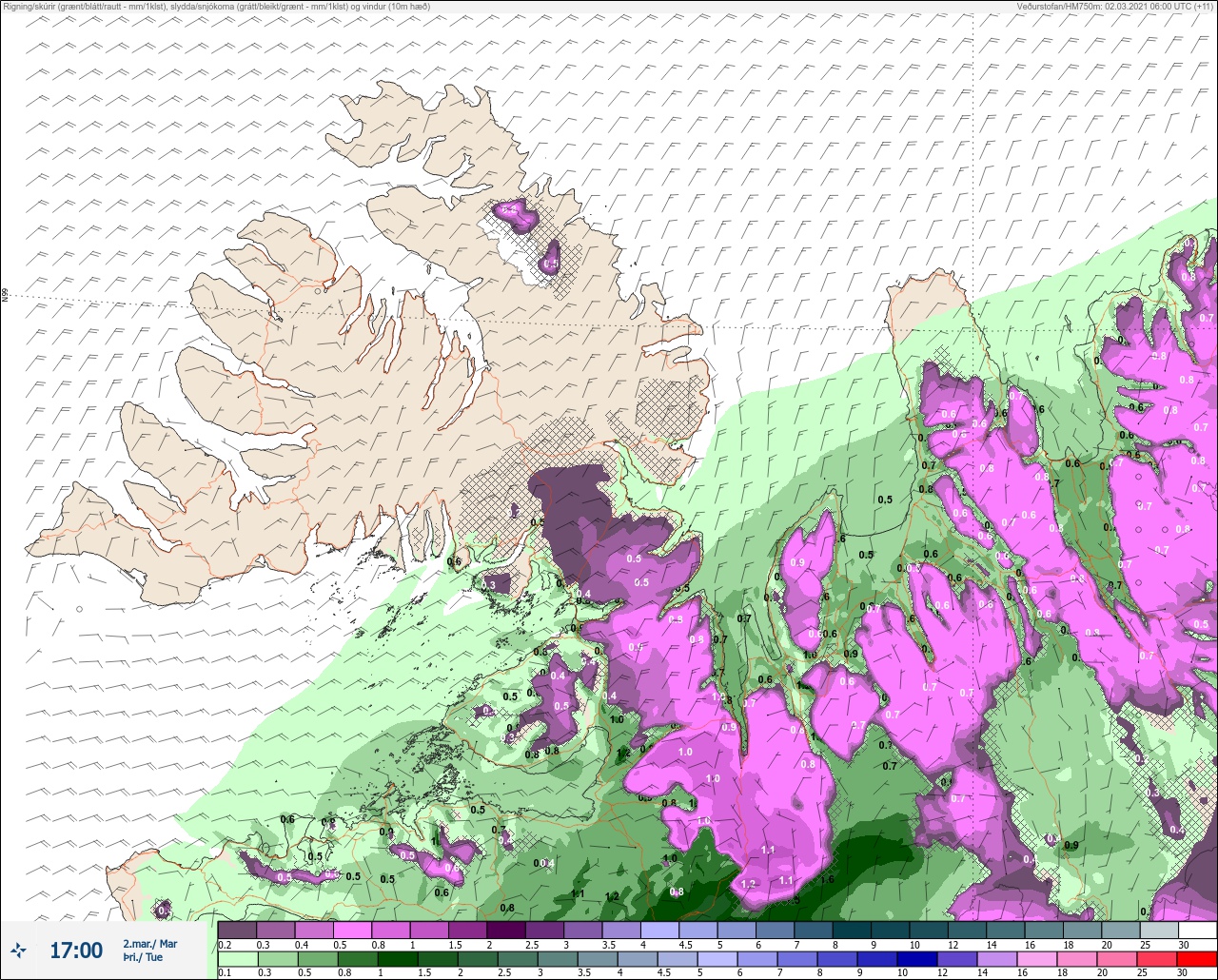Select the 4 lavender swatch in the snow legend row
1218x980 pixels.
pyautogui.click(x=659, y=930)
